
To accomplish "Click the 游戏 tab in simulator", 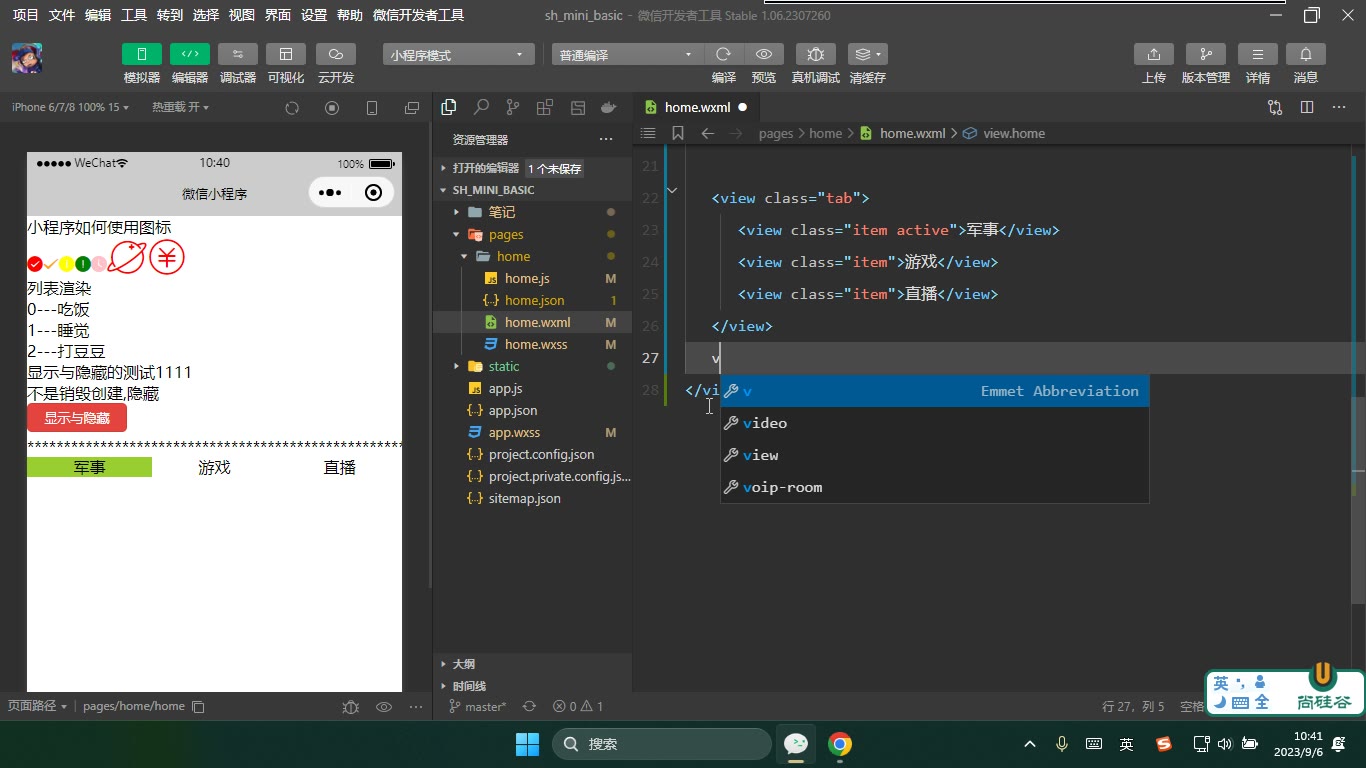I will coord(214,467).
